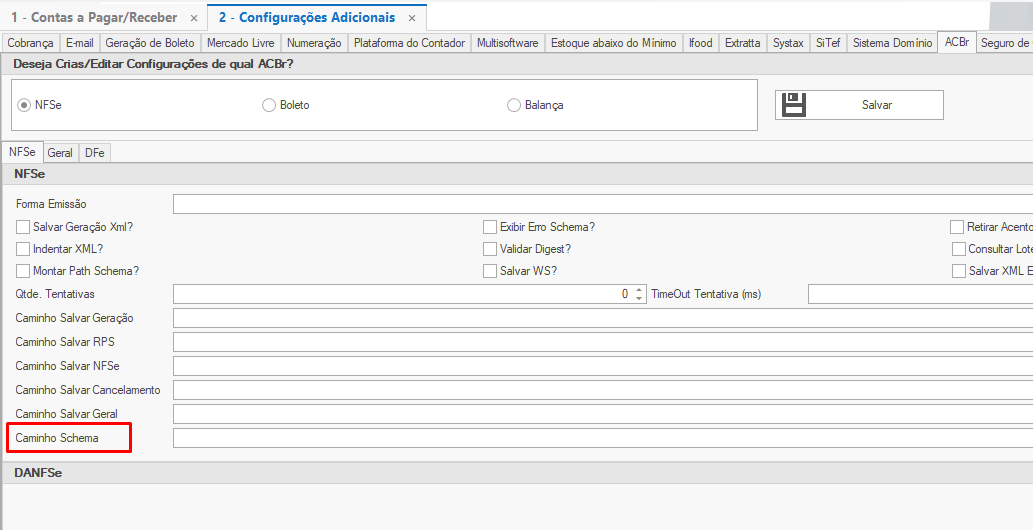Click the Caminho Schema input field
This screenshot has height=530, width=1033.
pyautogui.click(x=600, y=438)
